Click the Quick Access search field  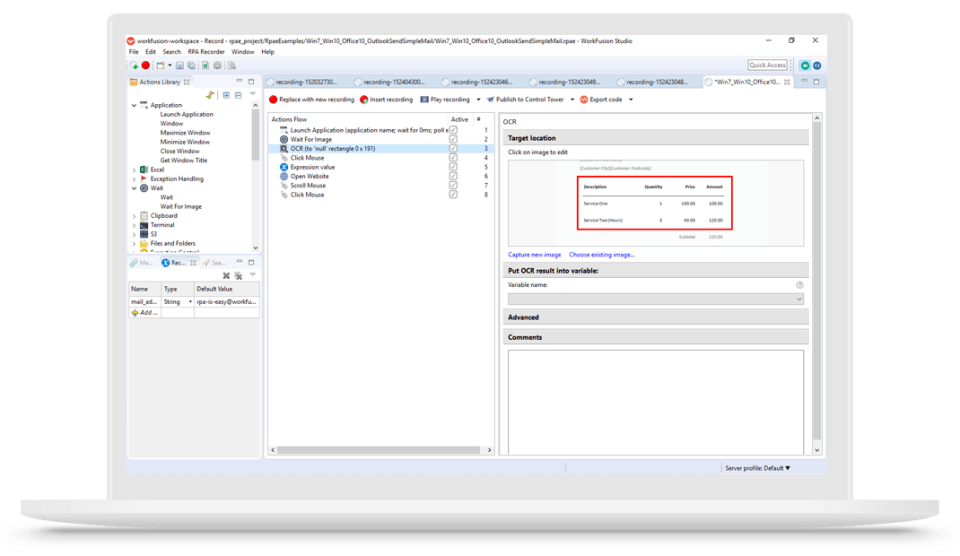click(x=767, y=65)
